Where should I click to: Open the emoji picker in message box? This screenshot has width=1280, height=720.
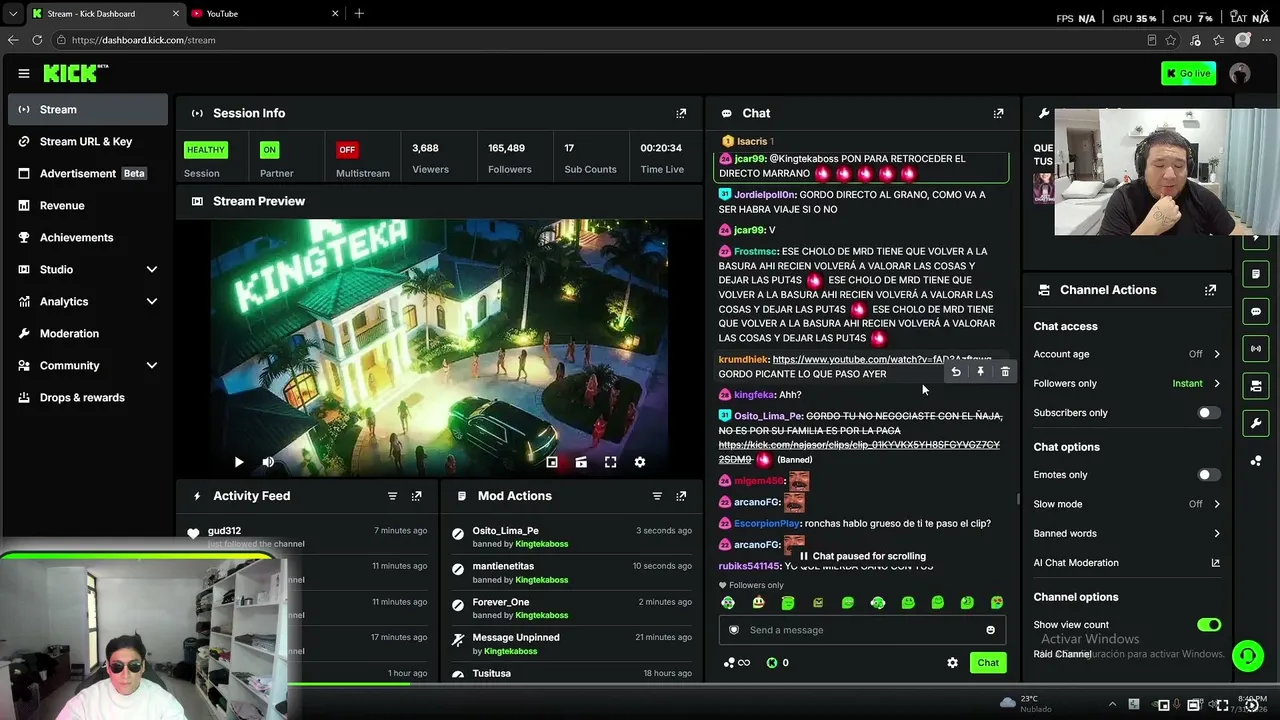click(991, 630)
